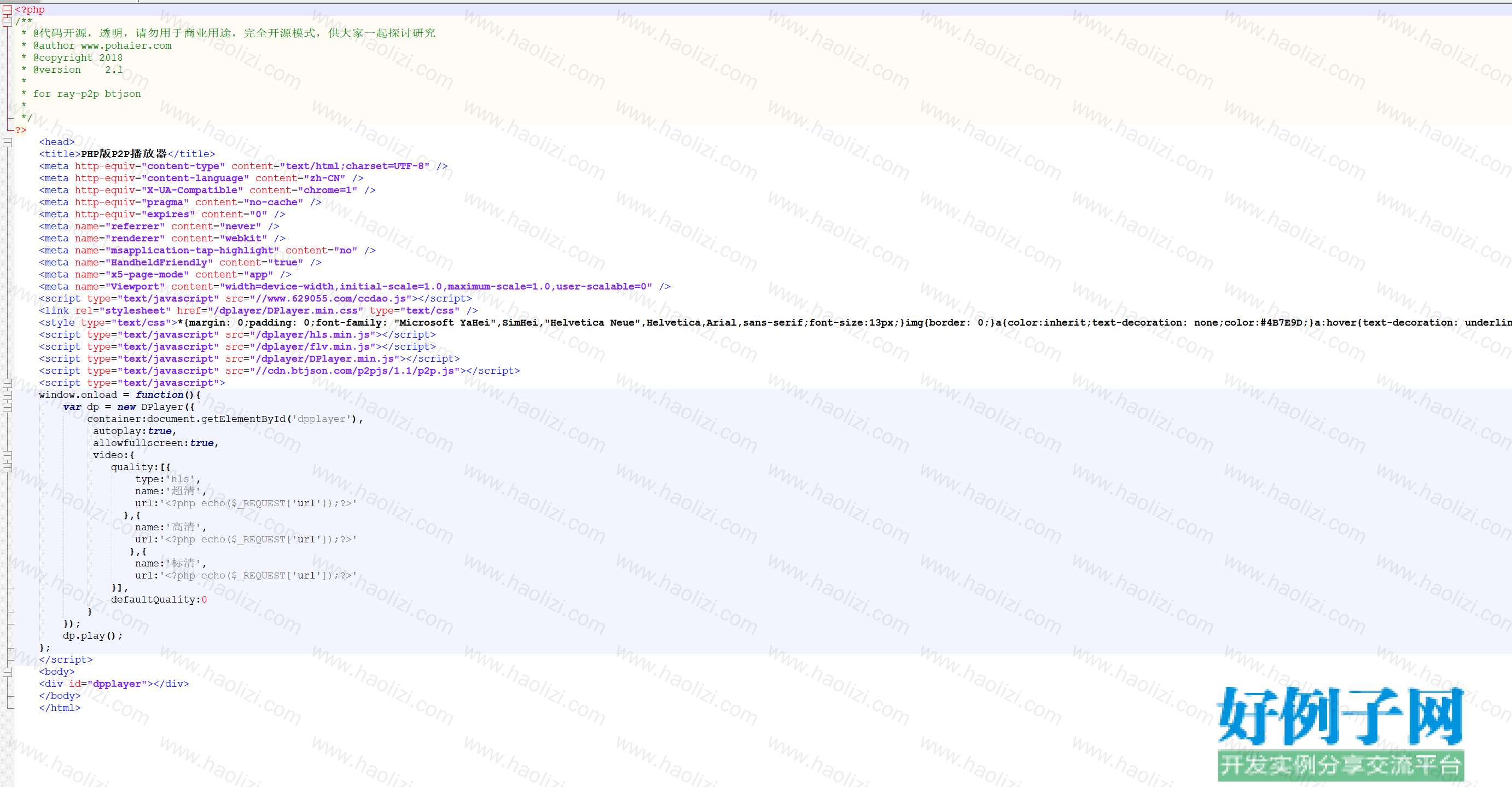The height and width of the screenshot is (787, 1512).
Task: Click the url line under 标清
Action: (246, 576)
